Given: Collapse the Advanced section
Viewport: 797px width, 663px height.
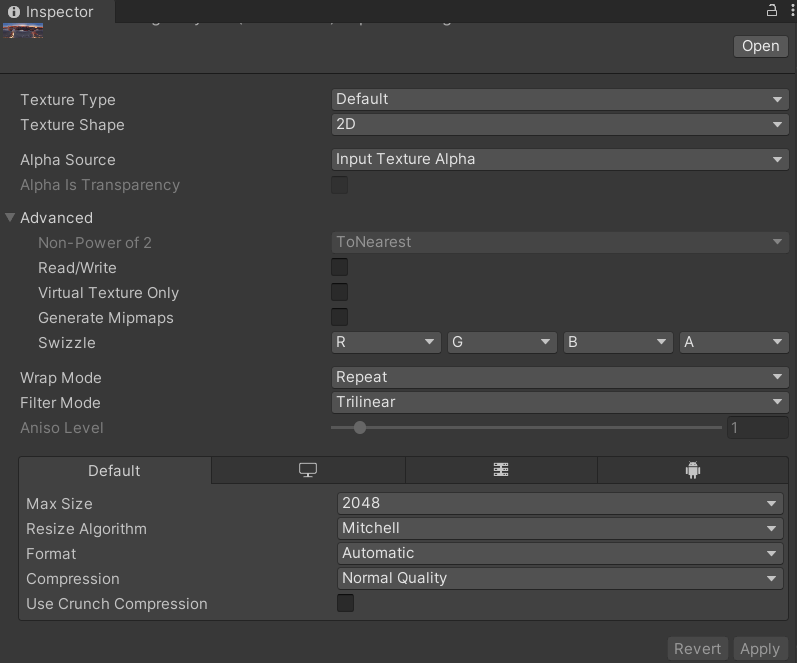Looking at the screenshot, I should (10, 218).
